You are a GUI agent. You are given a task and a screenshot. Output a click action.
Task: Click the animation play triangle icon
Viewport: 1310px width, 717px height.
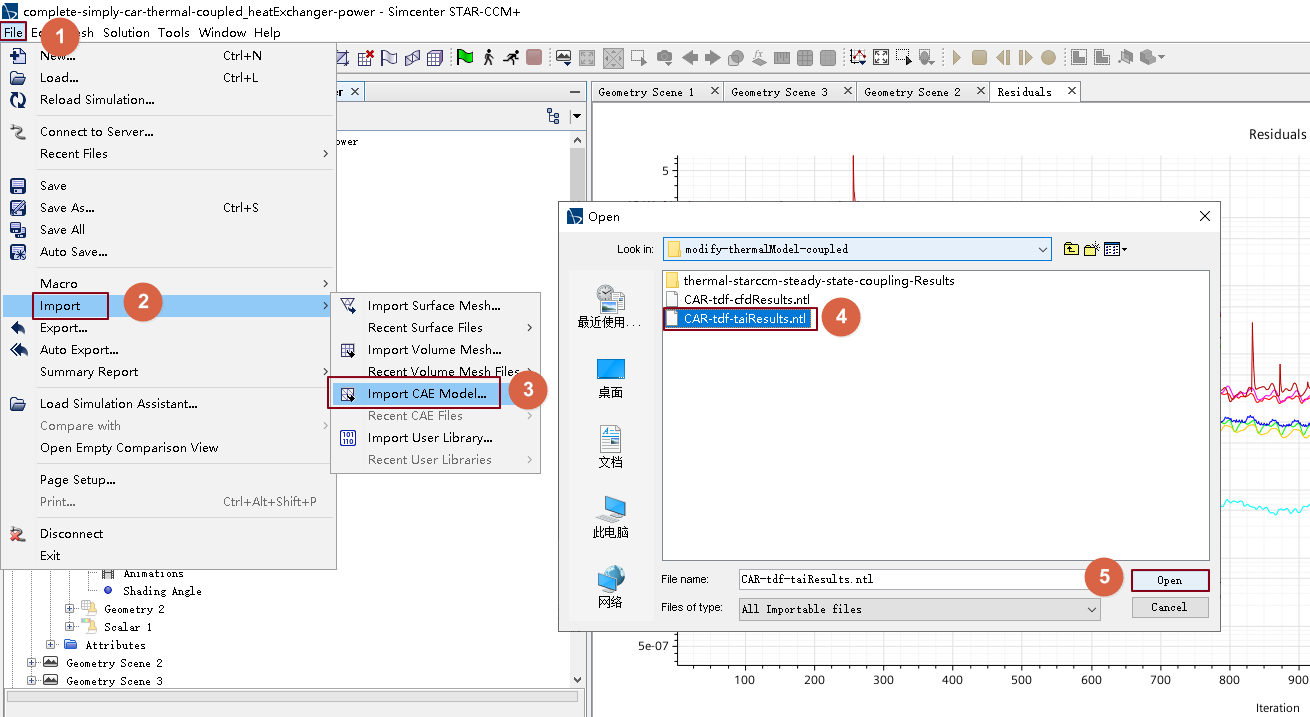tap(956, 57)
